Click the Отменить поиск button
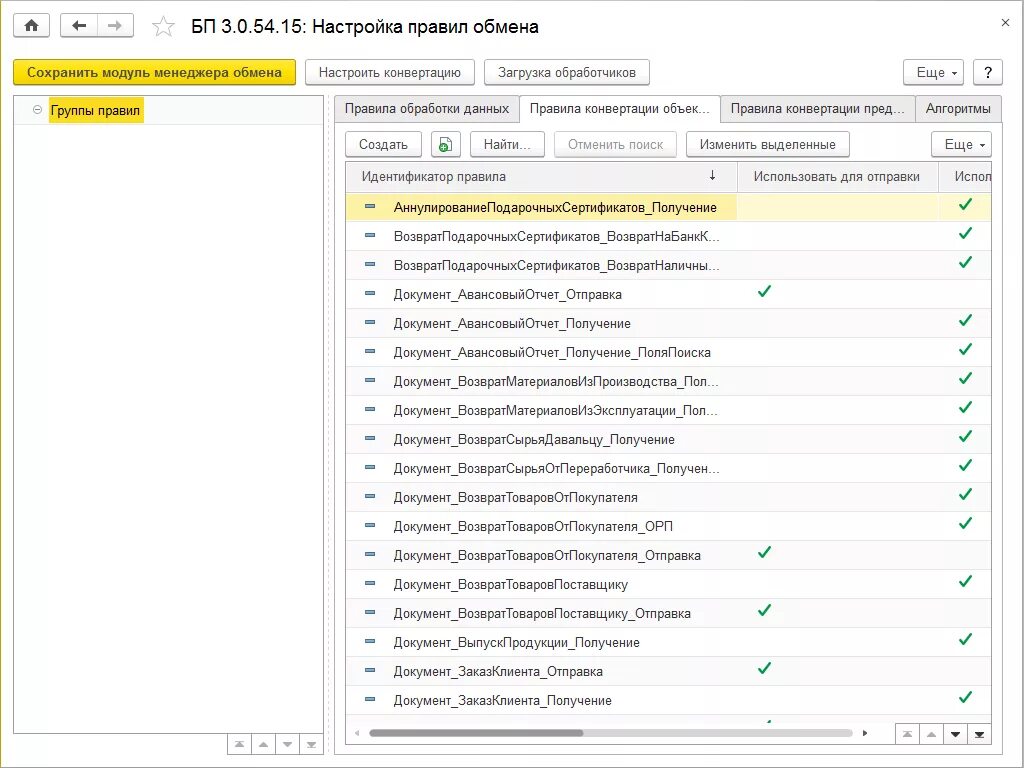The height and width of the screenshot is (768, 1024). point(615,144)
